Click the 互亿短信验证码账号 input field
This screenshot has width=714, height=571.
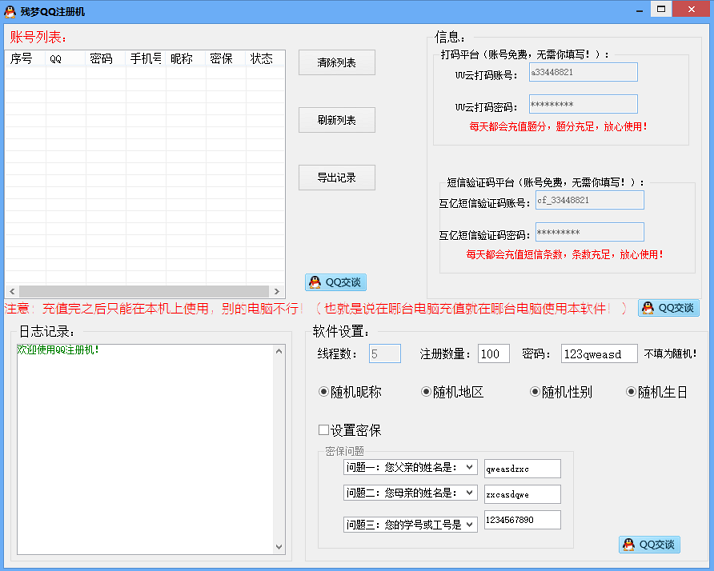(x=590, y=200)
